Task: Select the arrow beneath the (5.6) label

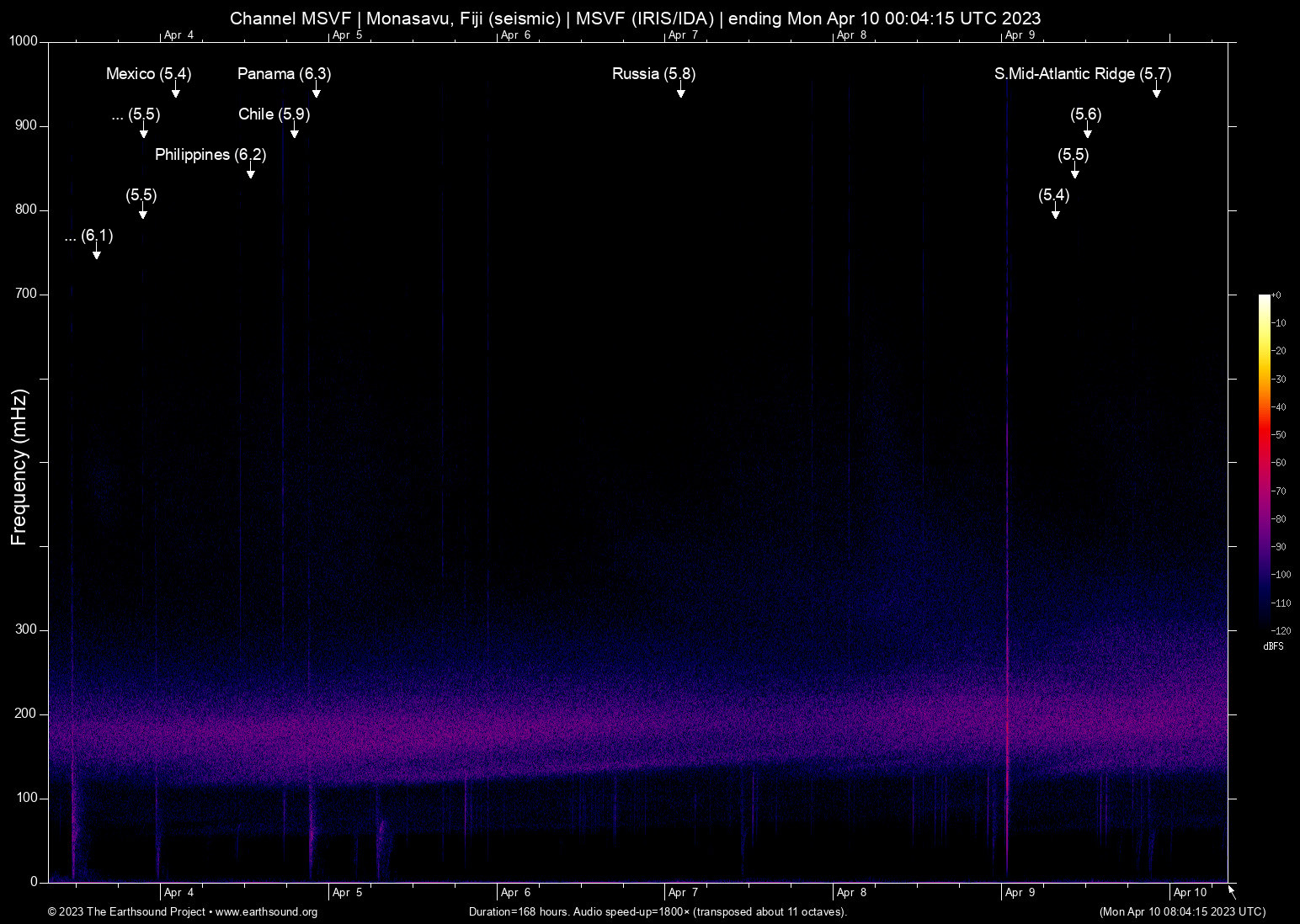Action: coord(1087,132)
